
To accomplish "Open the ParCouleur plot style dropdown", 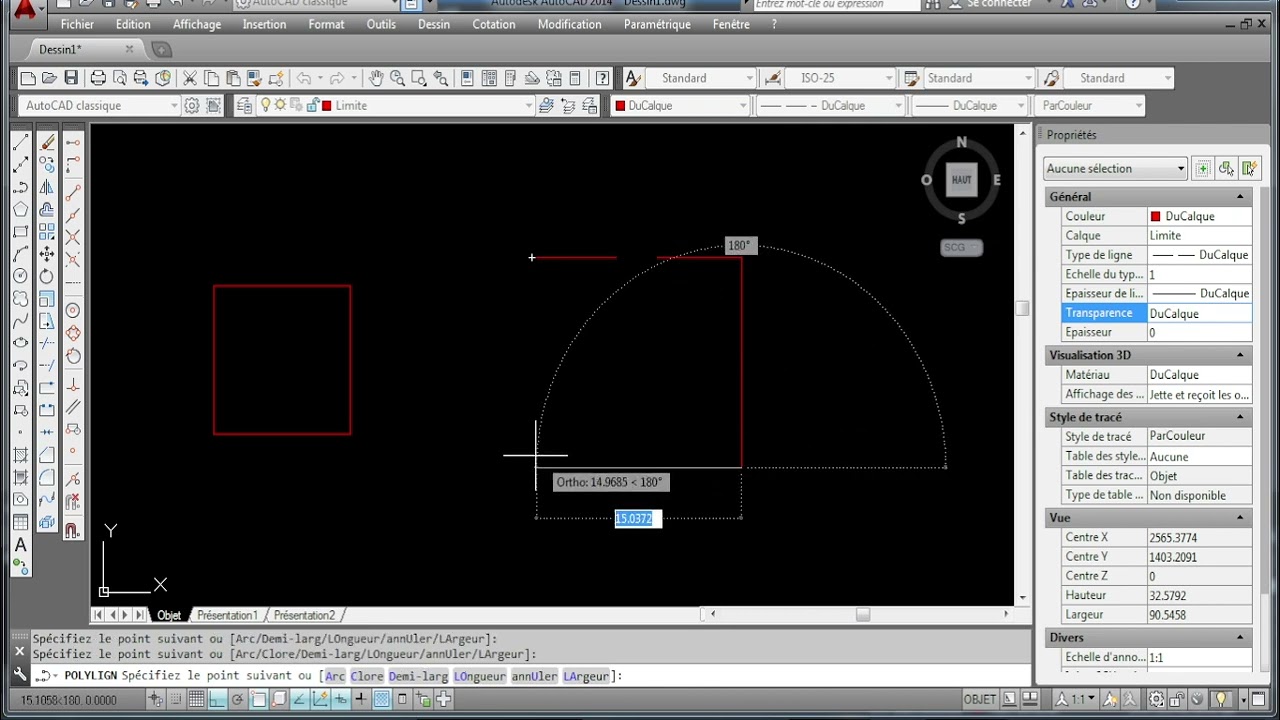I will [x=1138, y=105].
